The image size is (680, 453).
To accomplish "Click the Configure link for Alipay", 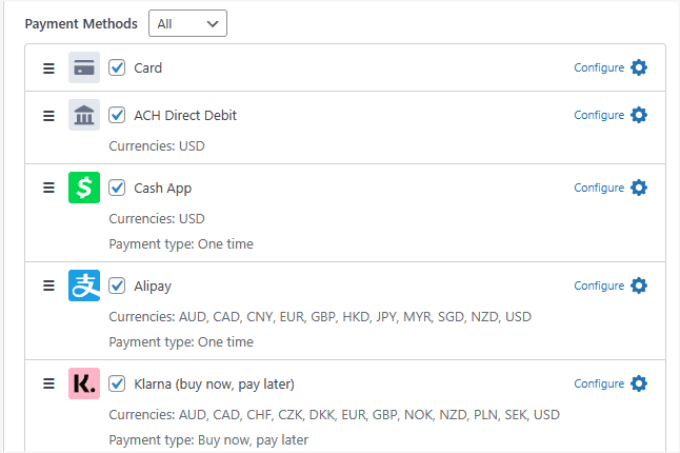I will click(599, 286).
